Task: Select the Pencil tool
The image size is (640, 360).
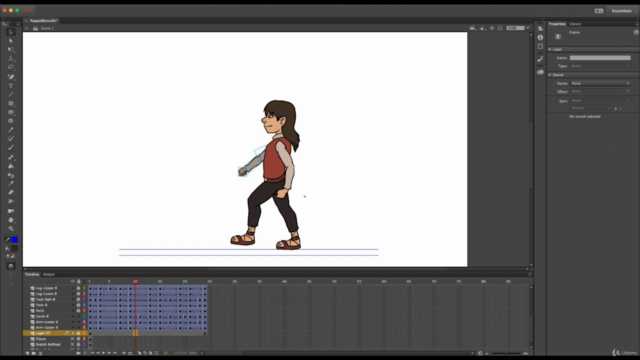Action: coord(11,130)
